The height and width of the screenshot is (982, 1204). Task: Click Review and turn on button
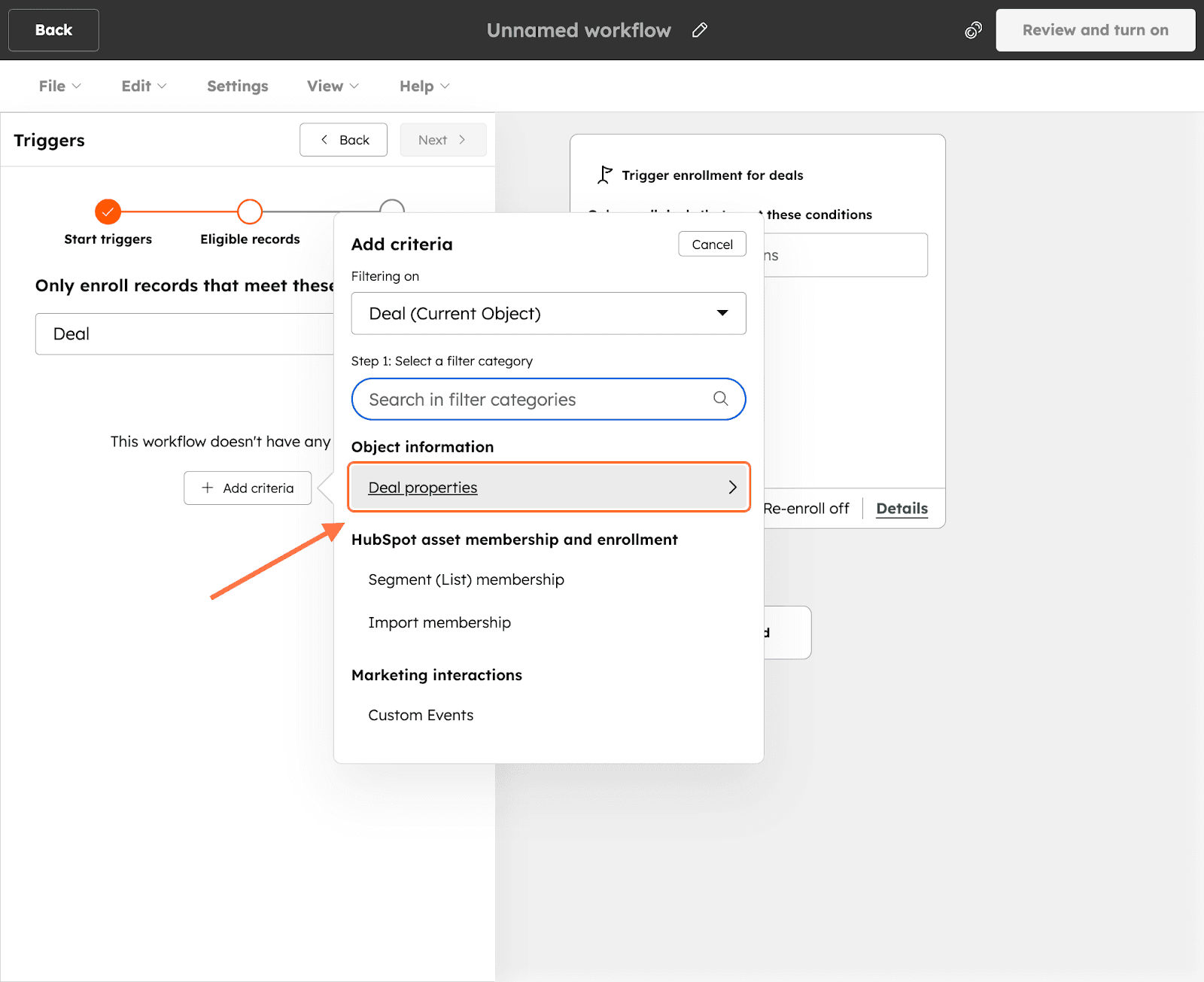(1095, 30)
